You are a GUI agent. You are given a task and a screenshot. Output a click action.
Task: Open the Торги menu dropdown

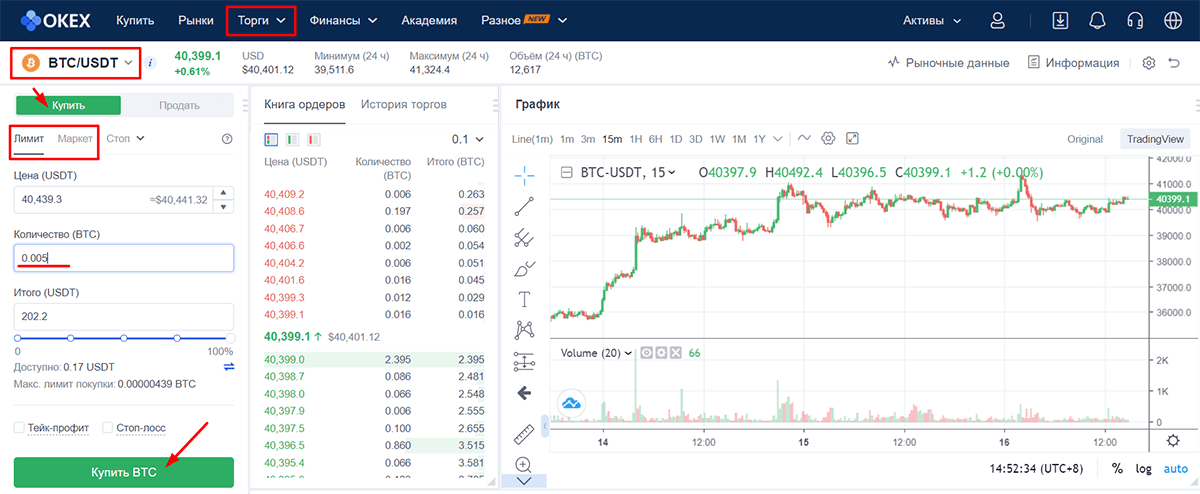(261, 20)
